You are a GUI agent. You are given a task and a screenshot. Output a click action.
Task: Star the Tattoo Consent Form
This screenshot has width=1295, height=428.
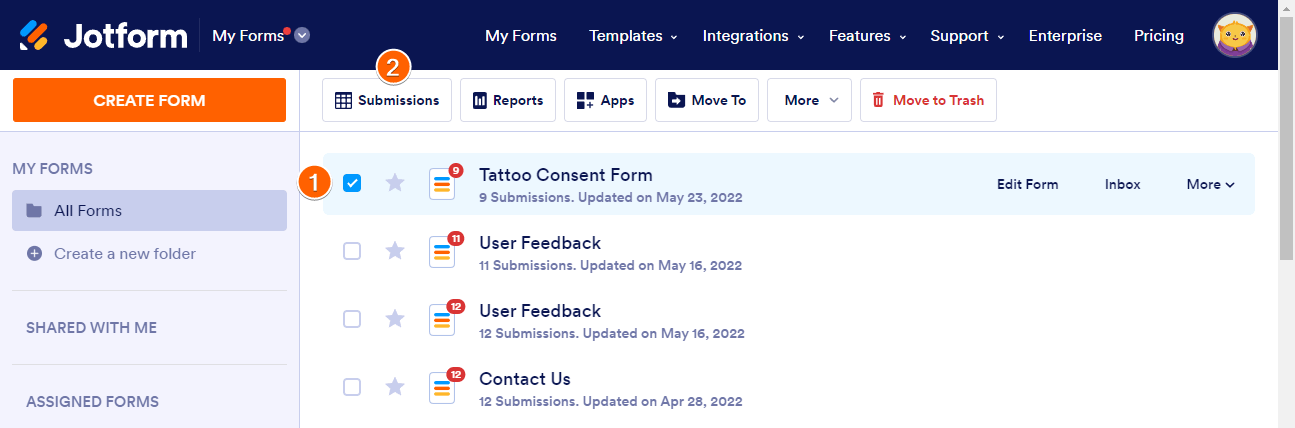395,183
